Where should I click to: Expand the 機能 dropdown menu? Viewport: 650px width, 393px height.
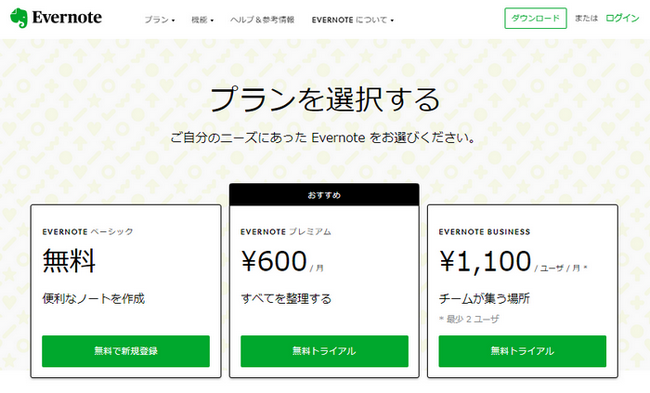coord(202,19)
